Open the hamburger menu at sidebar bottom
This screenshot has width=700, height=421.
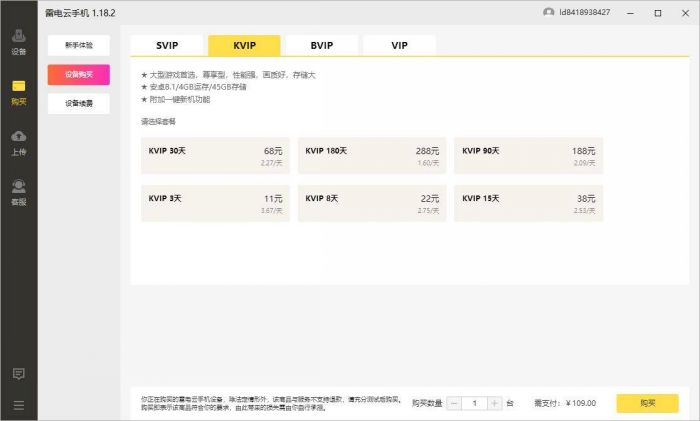[18, 405]
